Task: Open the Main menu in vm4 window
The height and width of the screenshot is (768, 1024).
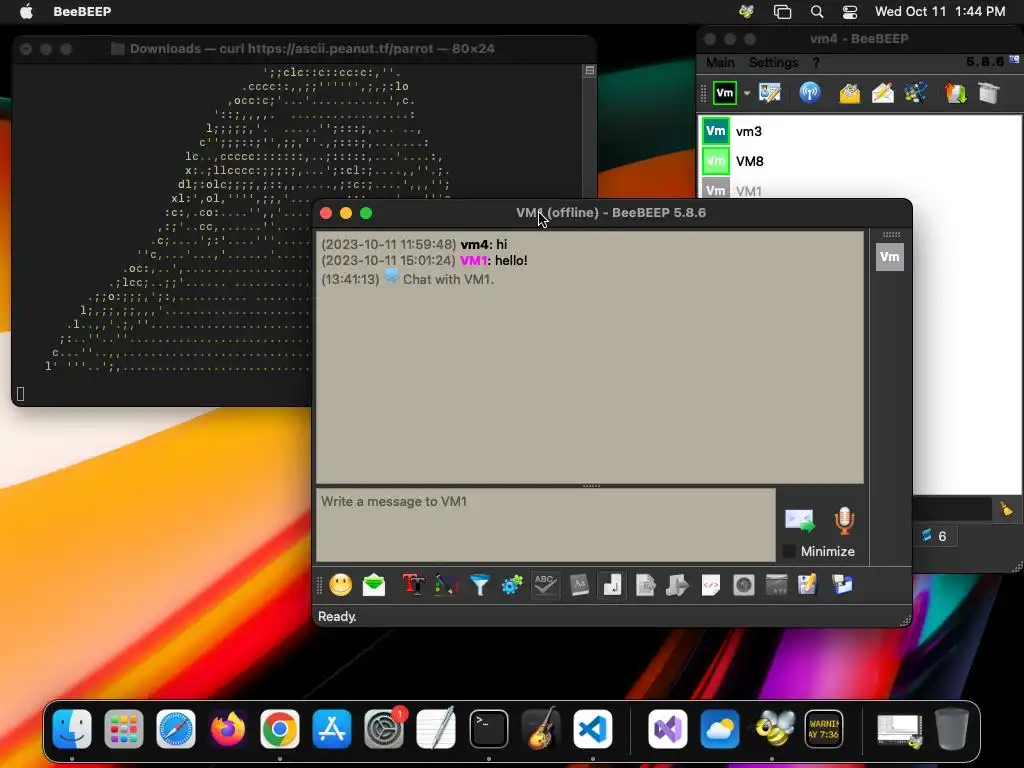Action: (x=720, y=62)
